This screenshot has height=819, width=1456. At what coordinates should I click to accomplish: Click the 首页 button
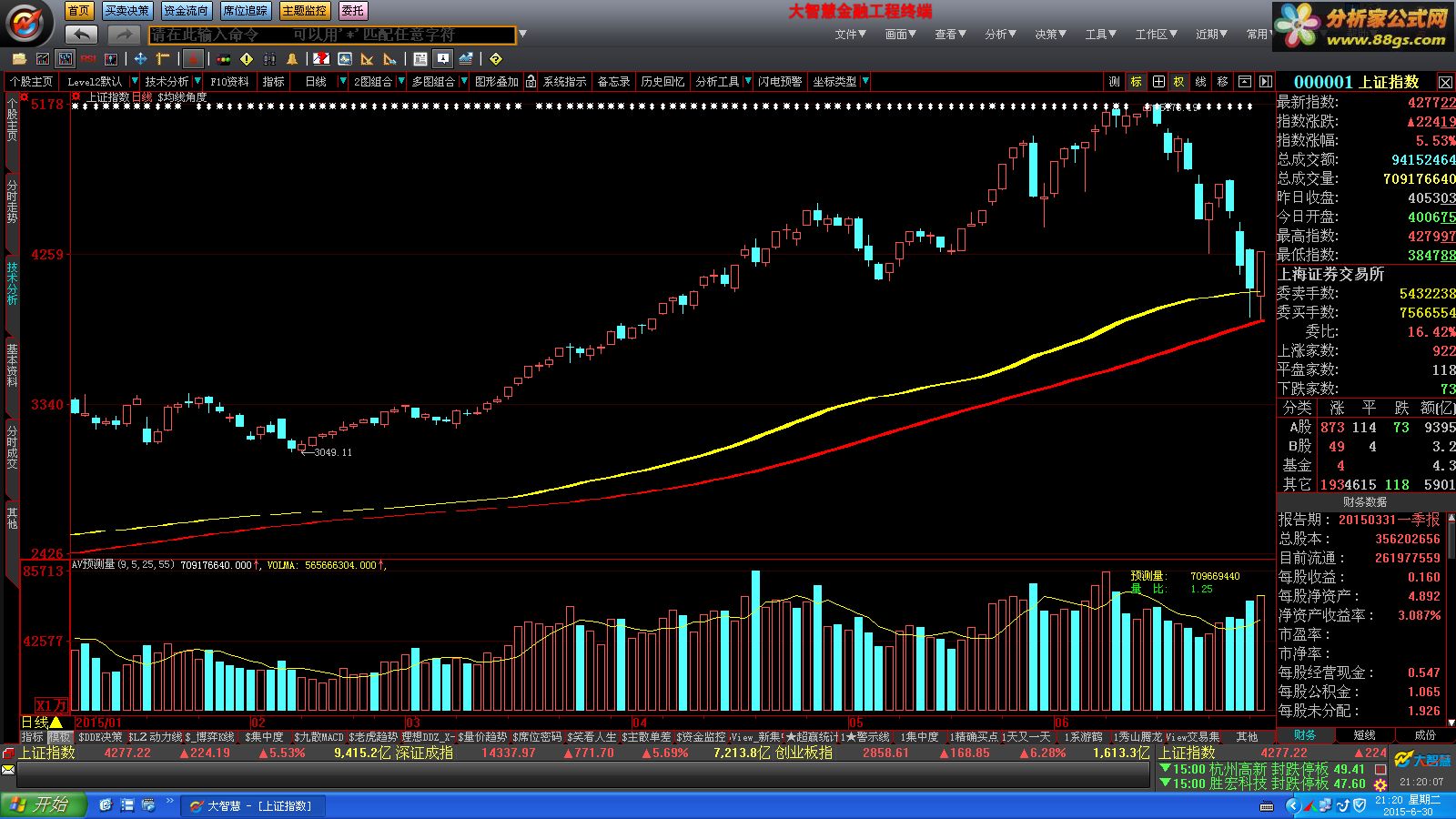(x=79, y=10)
